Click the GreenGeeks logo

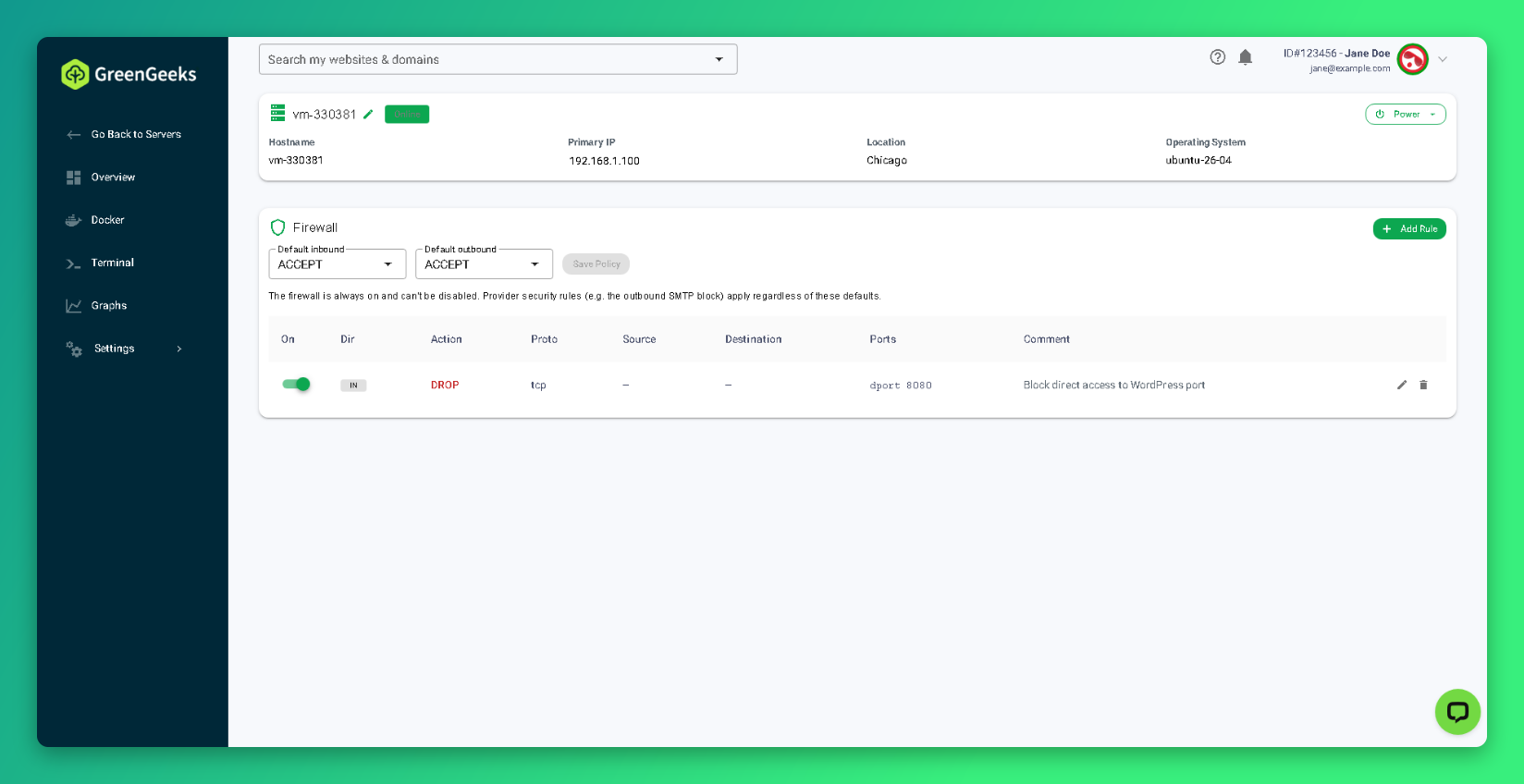click(x=129, y=74)
